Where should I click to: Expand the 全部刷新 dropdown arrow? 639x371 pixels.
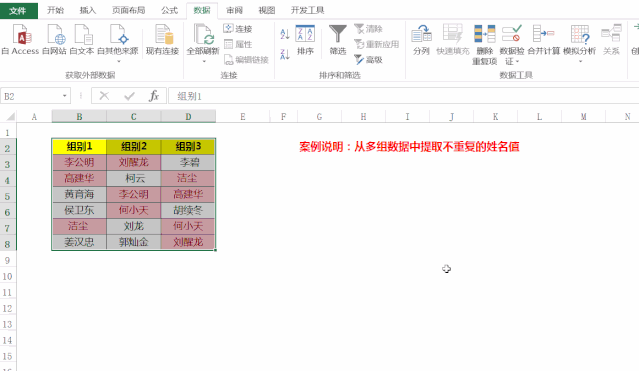point(204,62)
